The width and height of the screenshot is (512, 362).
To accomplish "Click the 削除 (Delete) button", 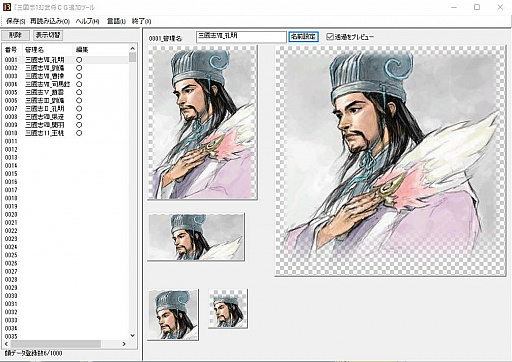I will click(15, 35).
